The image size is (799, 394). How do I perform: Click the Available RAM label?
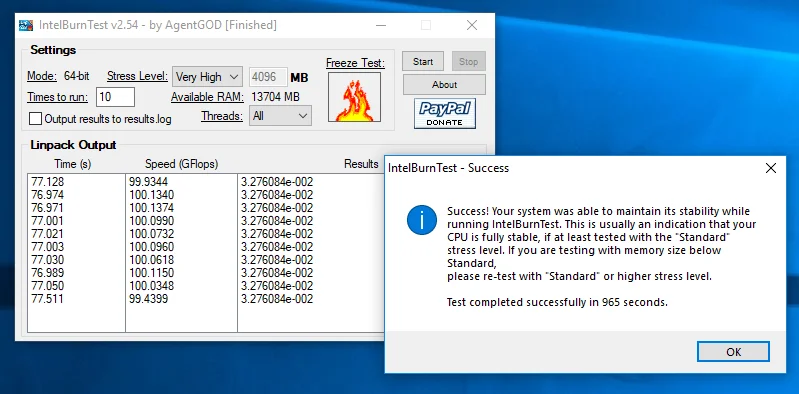point(207,97)
